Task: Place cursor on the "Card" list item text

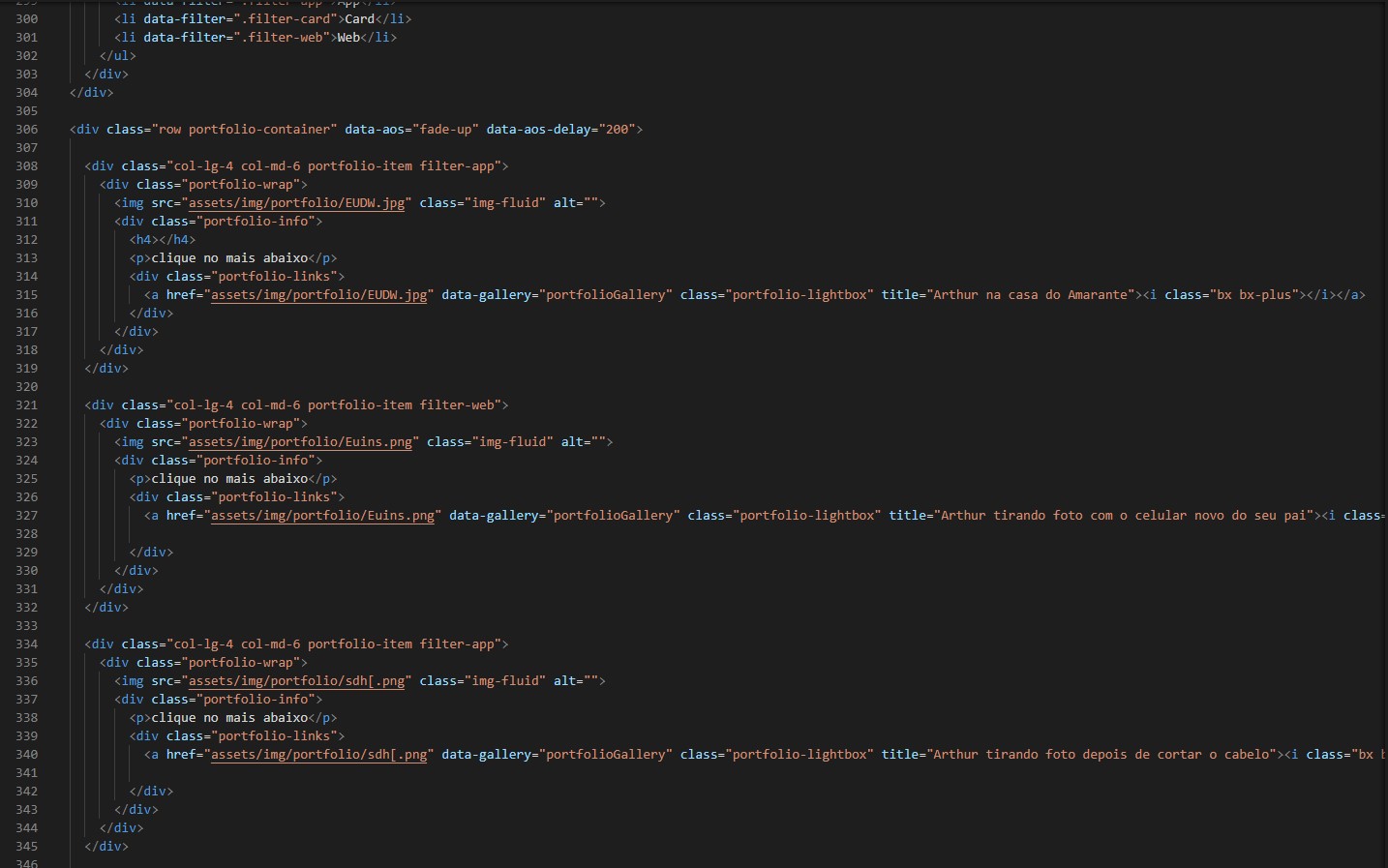Action: coord(359,19)
